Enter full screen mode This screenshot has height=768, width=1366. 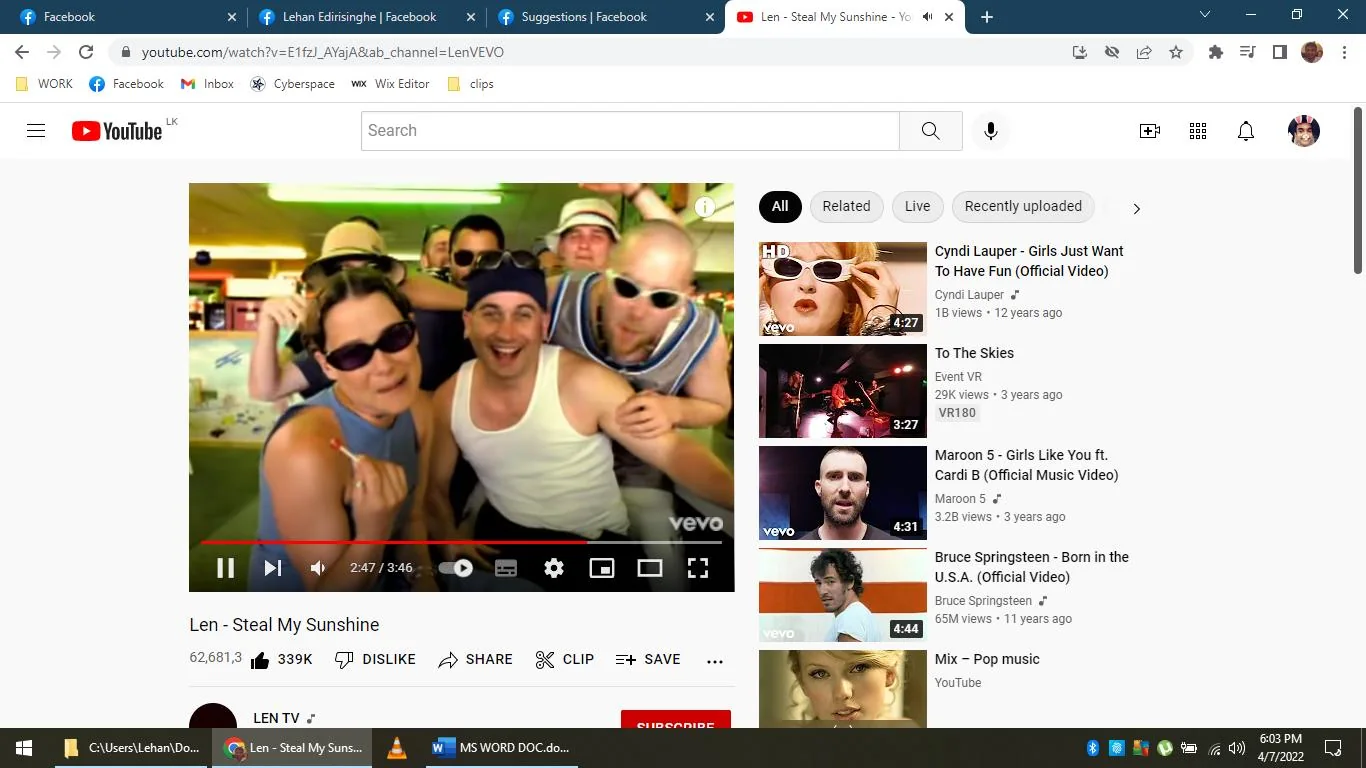698,568
